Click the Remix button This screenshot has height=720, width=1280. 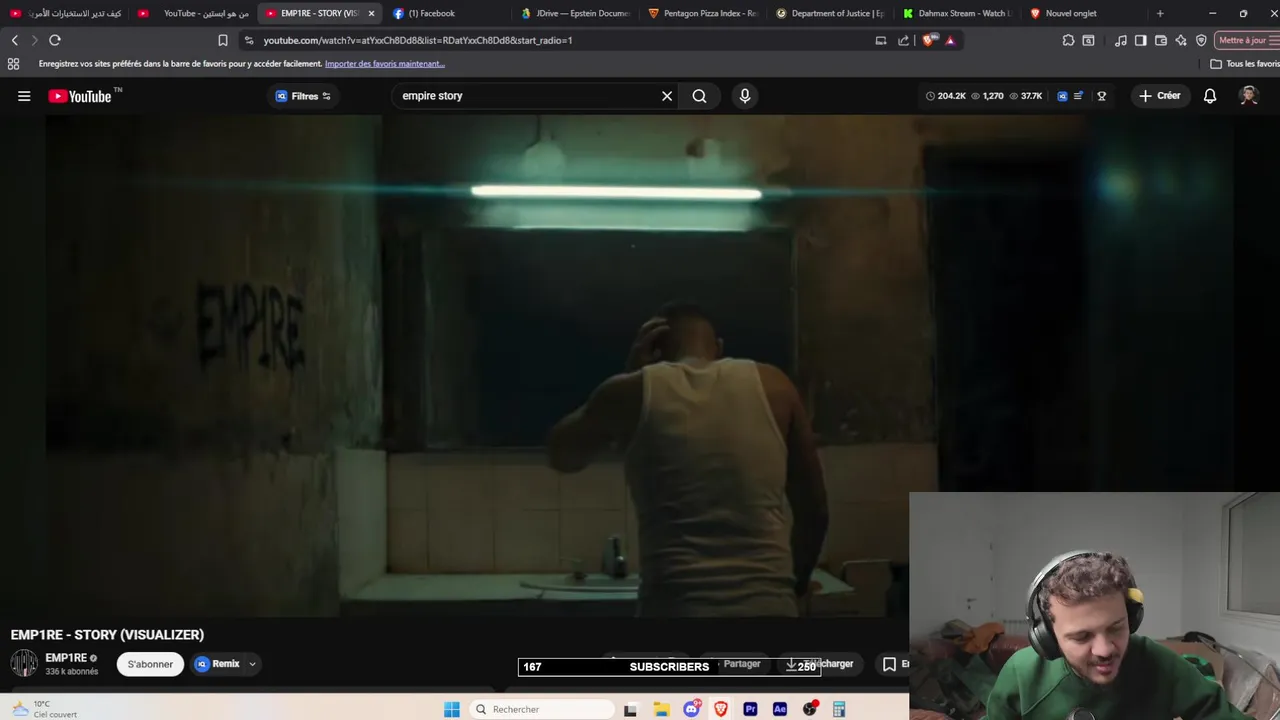pos(218,664)
